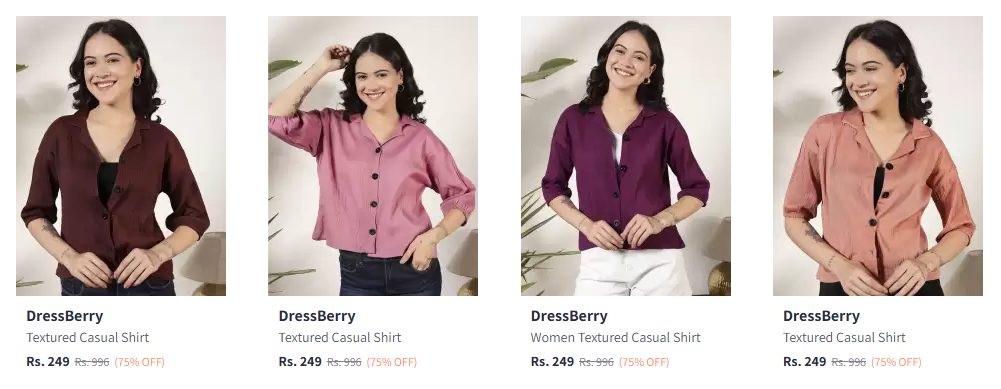
Task: Open Textured Casual Shirt title of first product
Action: pyautogui.click(x=87, y=337)
